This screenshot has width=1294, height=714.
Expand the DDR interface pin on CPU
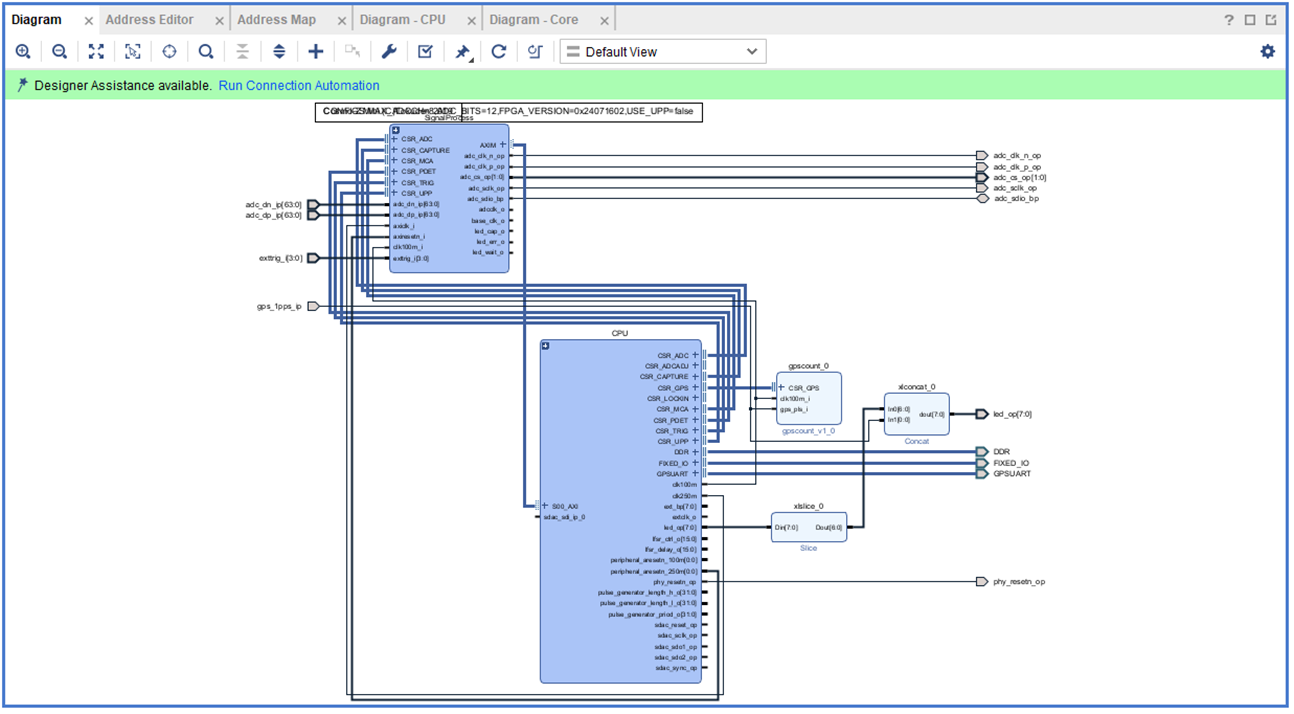[696, 452]
